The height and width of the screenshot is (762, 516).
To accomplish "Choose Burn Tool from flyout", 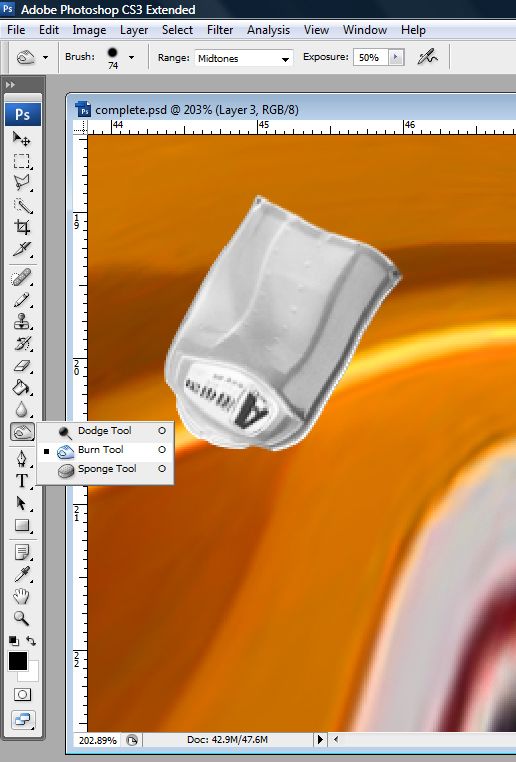I will click(x=104, y=450).
